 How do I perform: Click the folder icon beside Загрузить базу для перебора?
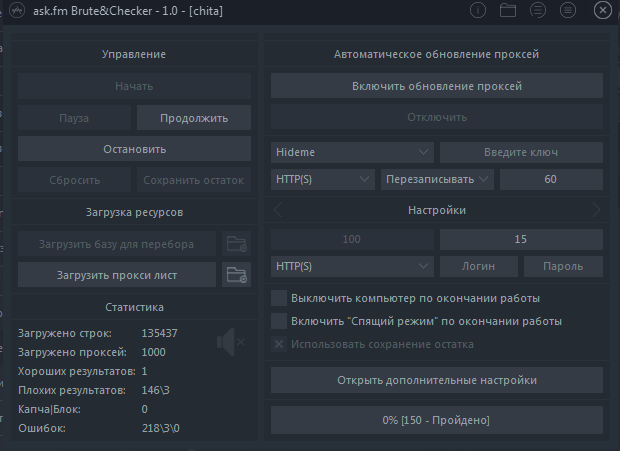236,244
